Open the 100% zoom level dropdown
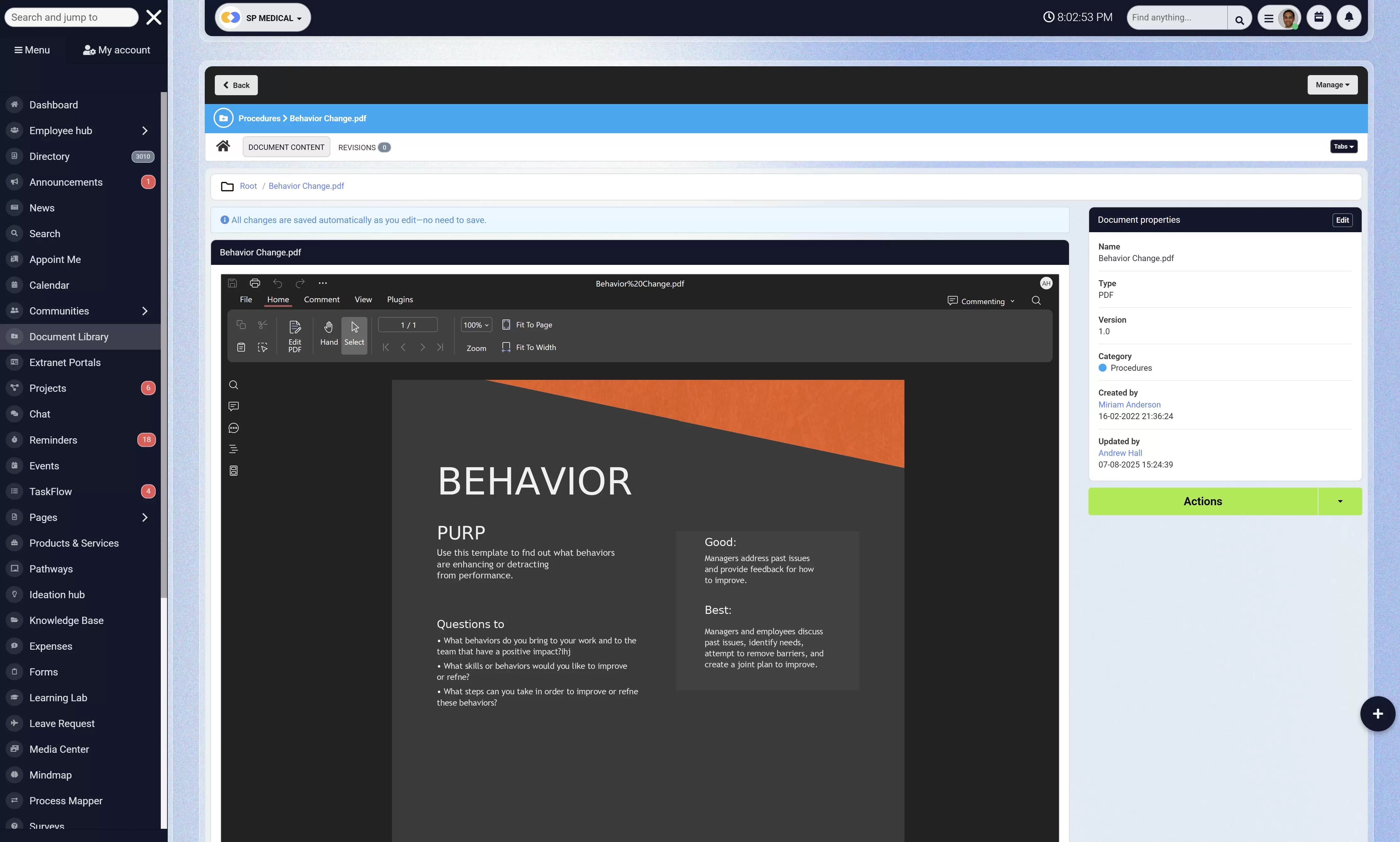 pos(476,325)
